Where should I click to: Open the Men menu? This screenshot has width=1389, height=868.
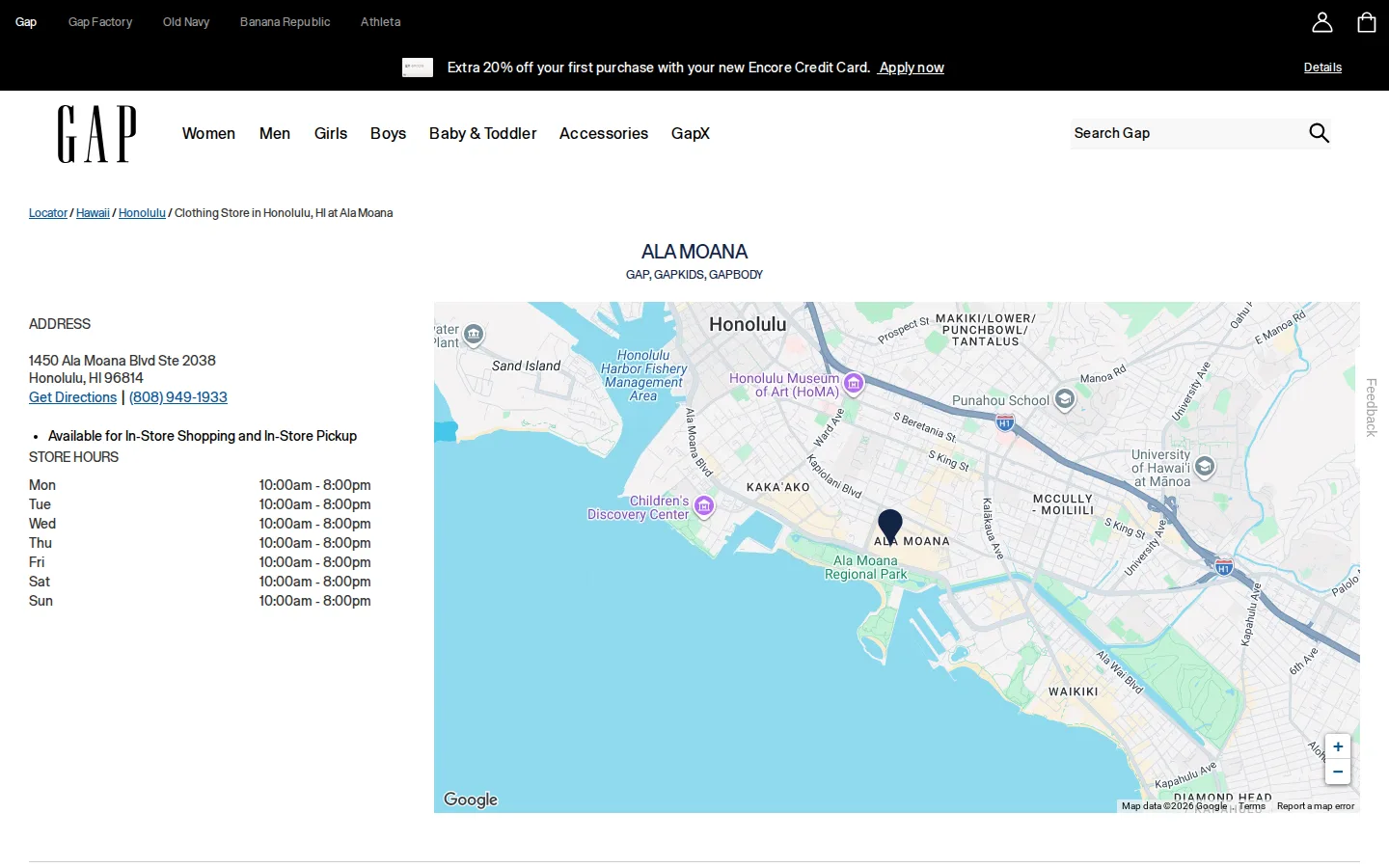coord(275,133)
